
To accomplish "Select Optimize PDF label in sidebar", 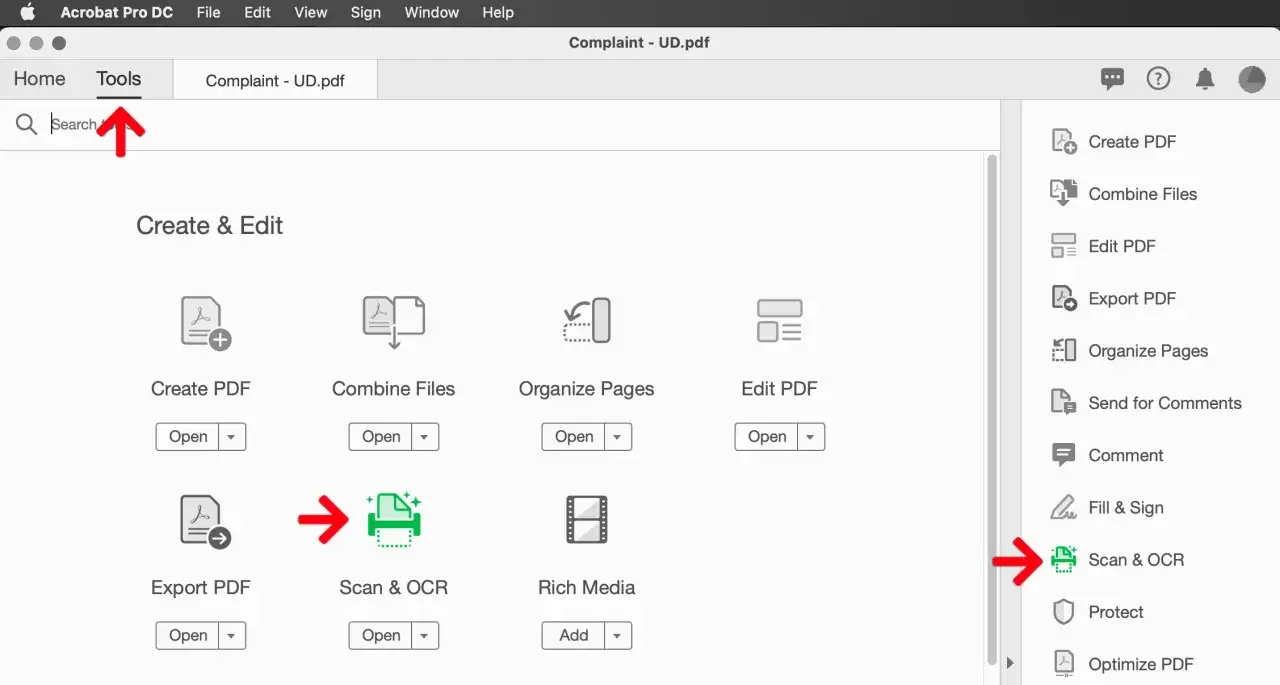I will [1141, 664].
